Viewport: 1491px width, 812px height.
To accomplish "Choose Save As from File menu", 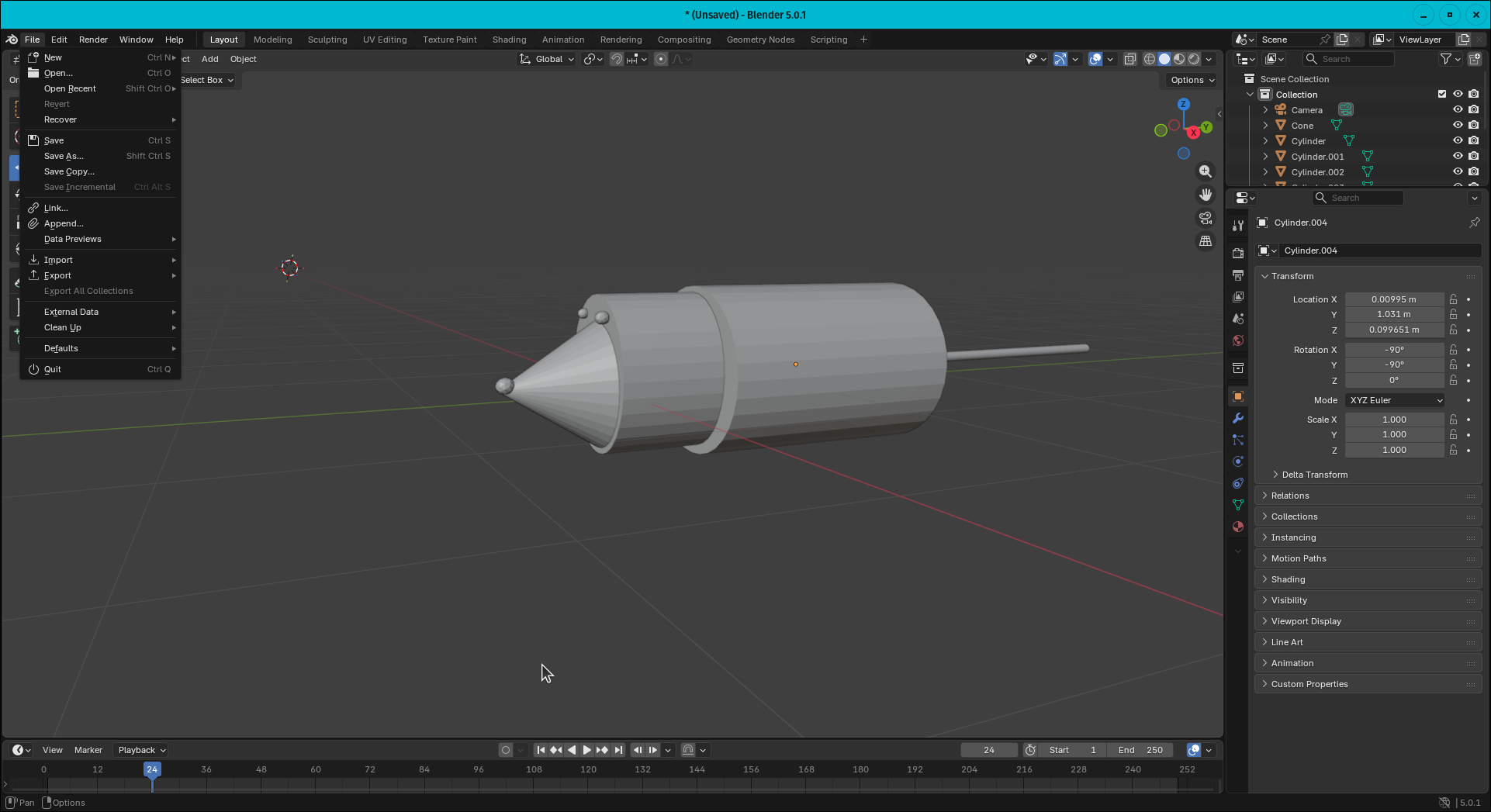I will pyautogui.click(x=64, y=156).
